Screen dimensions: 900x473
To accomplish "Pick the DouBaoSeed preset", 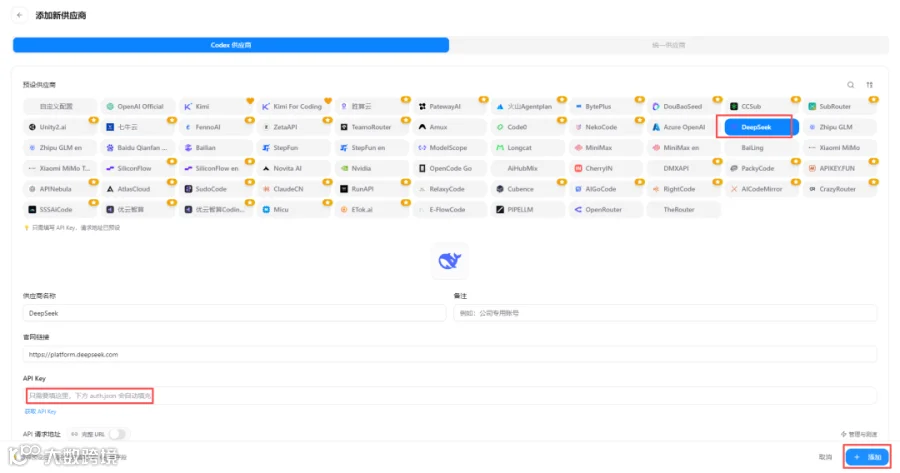I will tap(684, 107).
